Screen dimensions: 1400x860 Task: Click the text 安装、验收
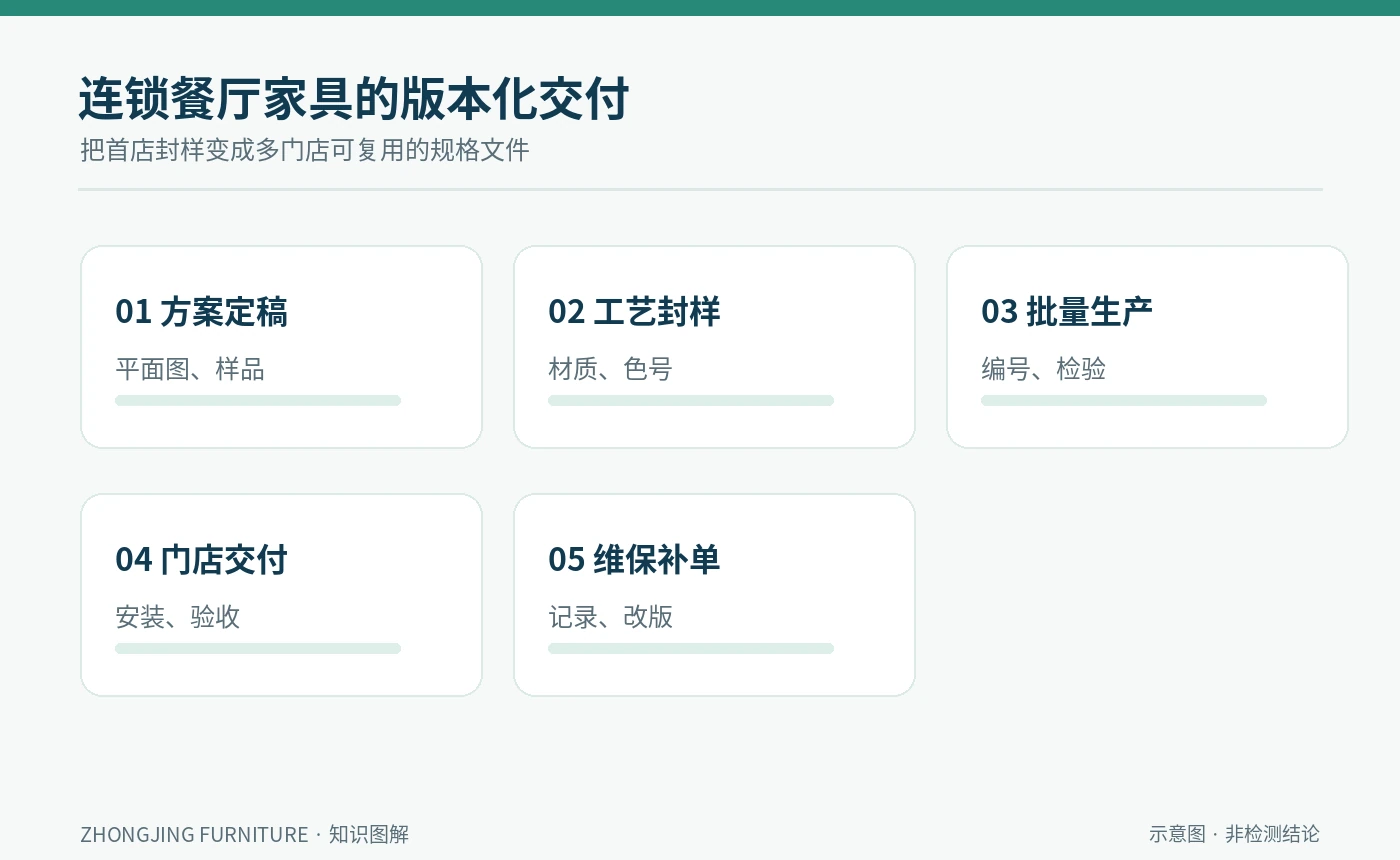178,617
